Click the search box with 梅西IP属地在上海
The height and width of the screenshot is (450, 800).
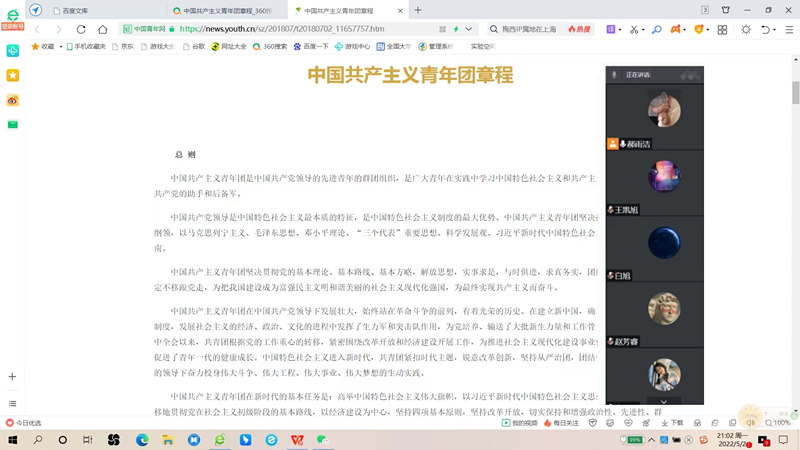(x=529, y=29)
